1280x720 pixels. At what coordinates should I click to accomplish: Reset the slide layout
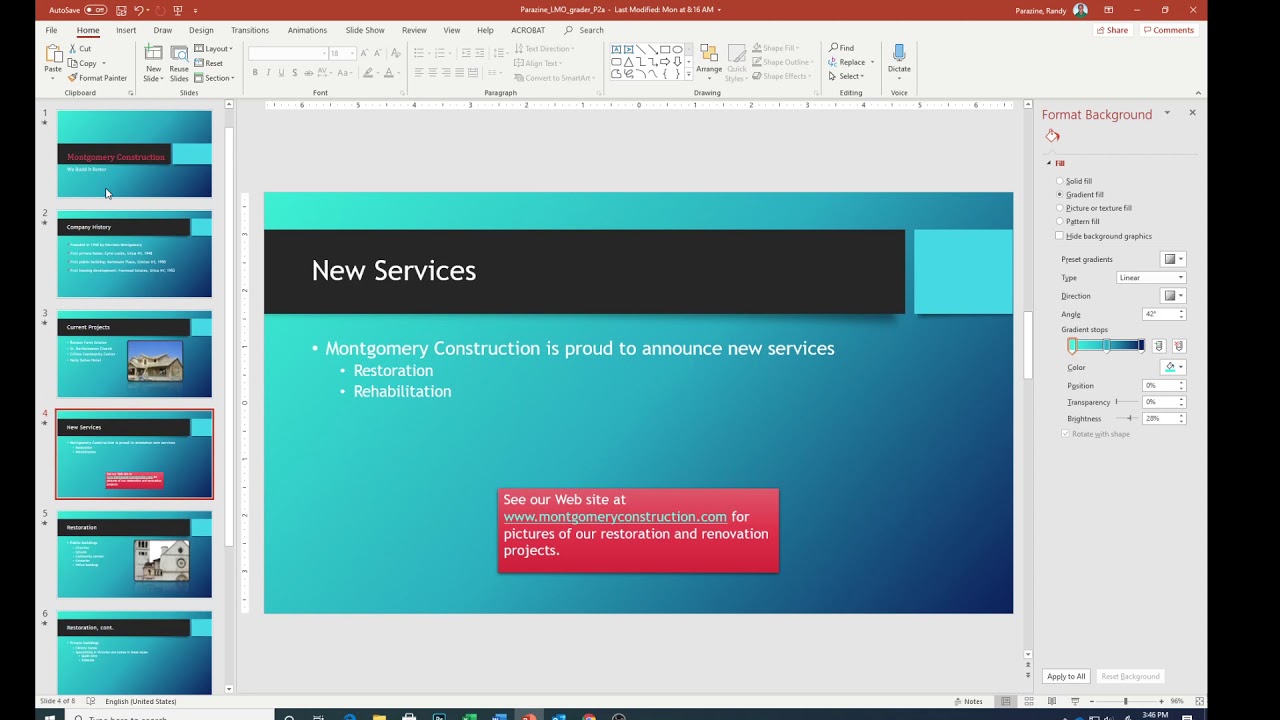pos(208,63)
